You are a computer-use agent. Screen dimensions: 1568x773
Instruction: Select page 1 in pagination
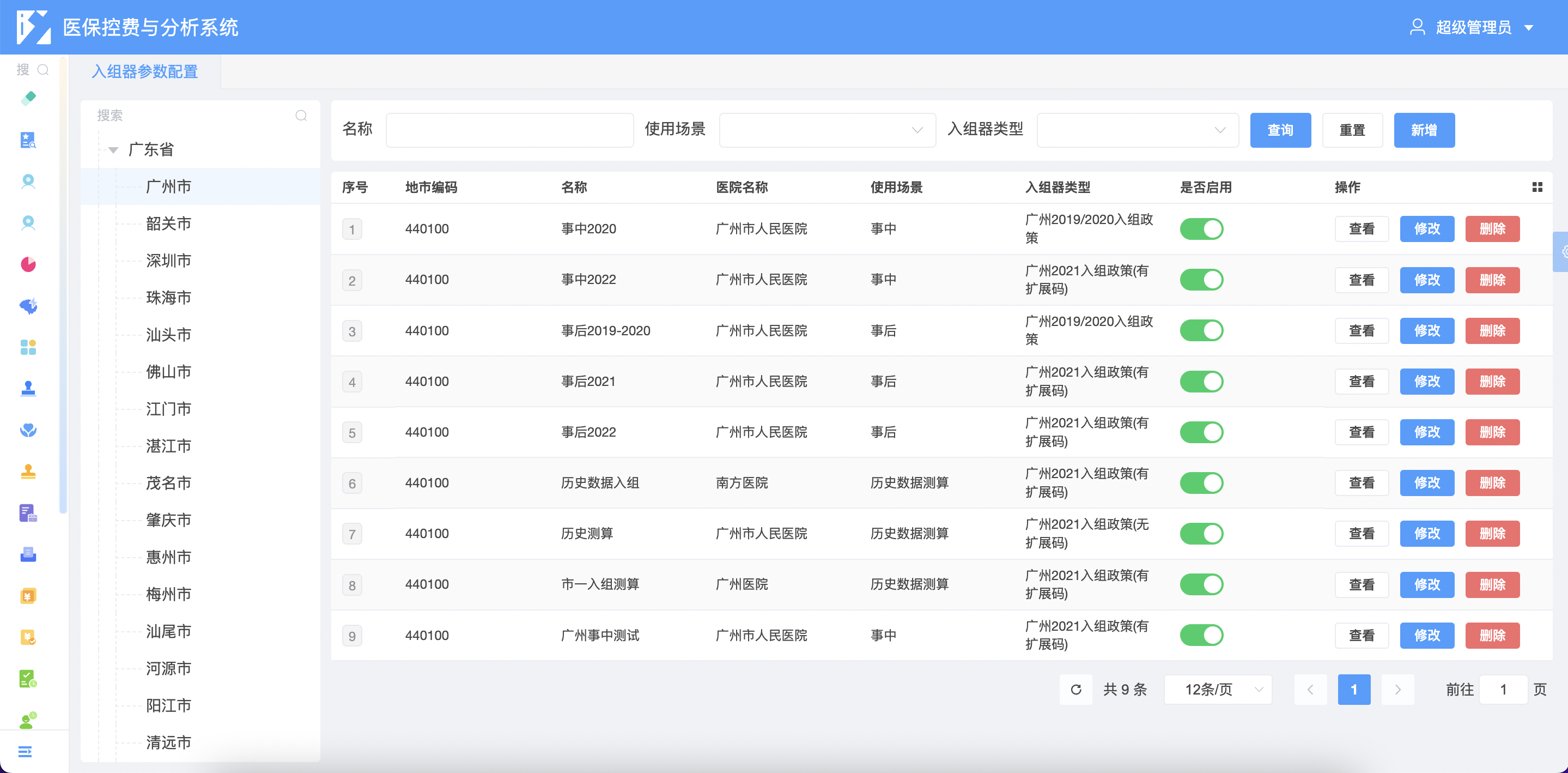click(1354, 690)
